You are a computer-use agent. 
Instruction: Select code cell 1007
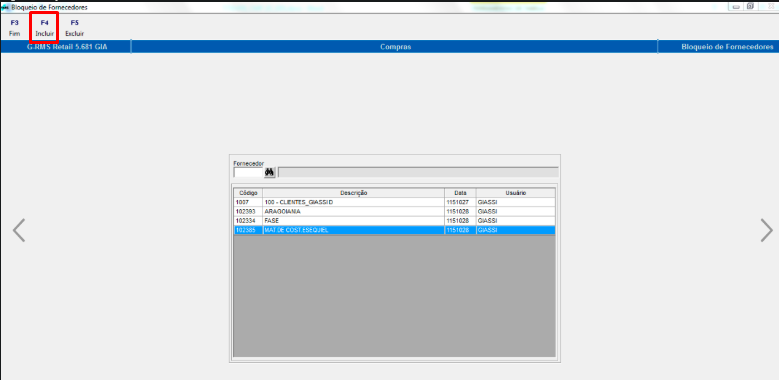248,202
